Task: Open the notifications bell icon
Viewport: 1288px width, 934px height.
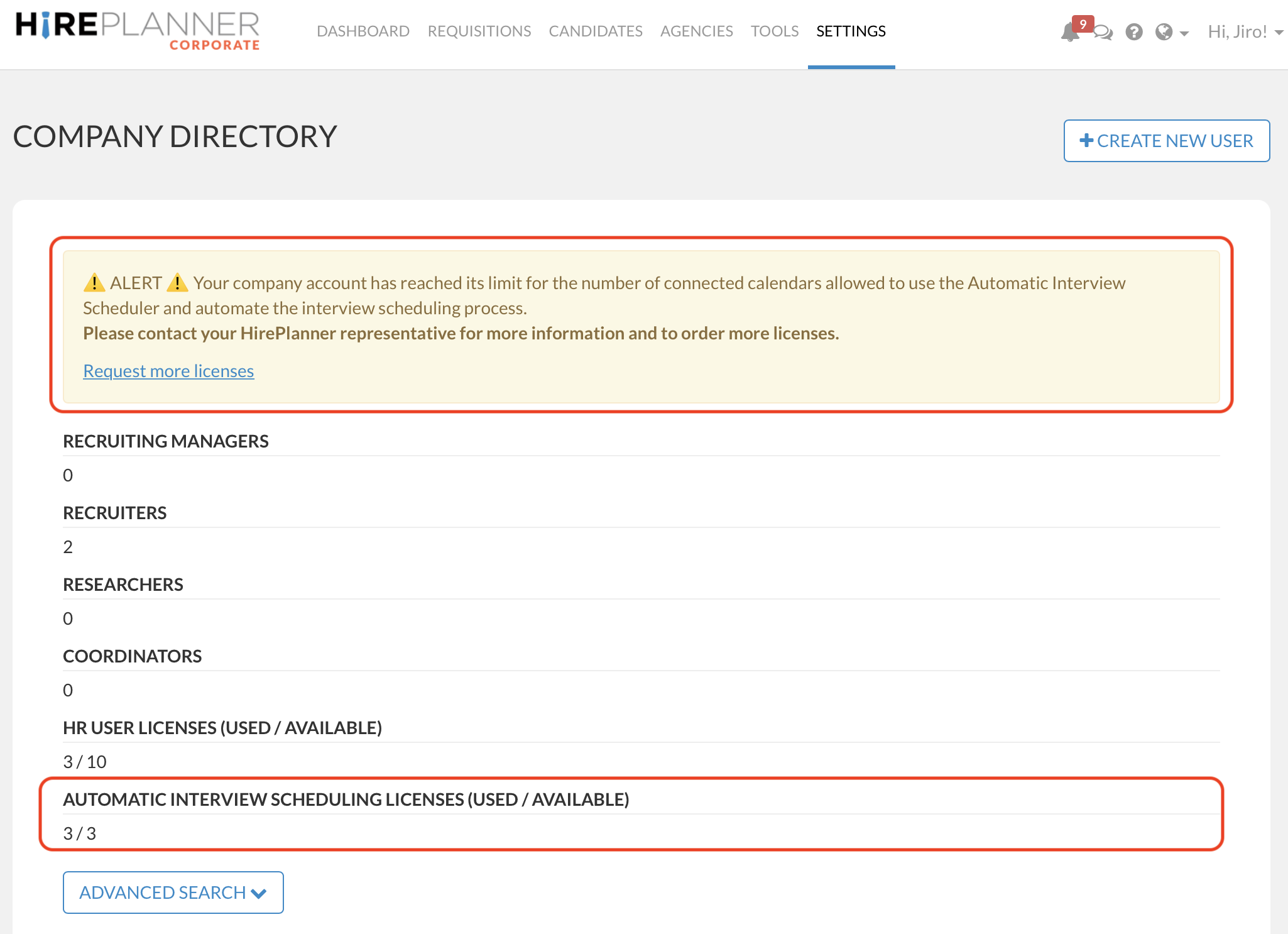Action: [1069, 33]
